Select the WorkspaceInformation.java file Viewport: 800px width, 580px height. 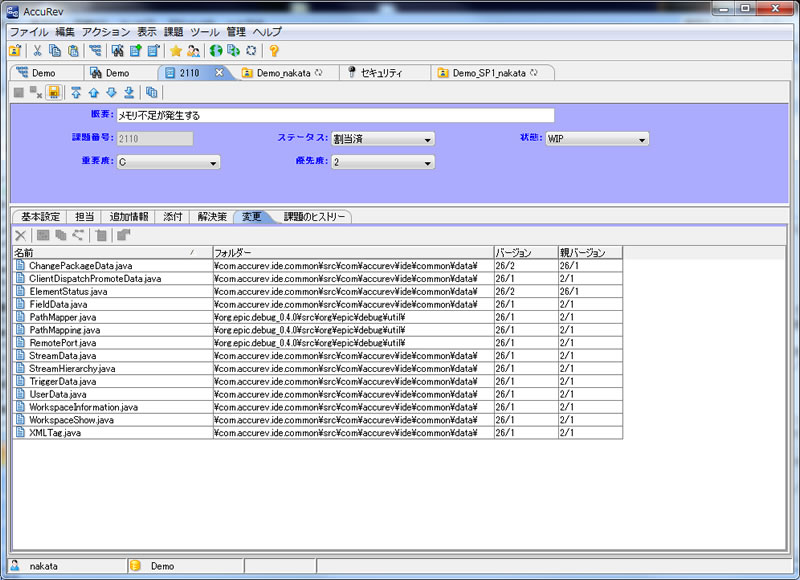pos(84,407)
